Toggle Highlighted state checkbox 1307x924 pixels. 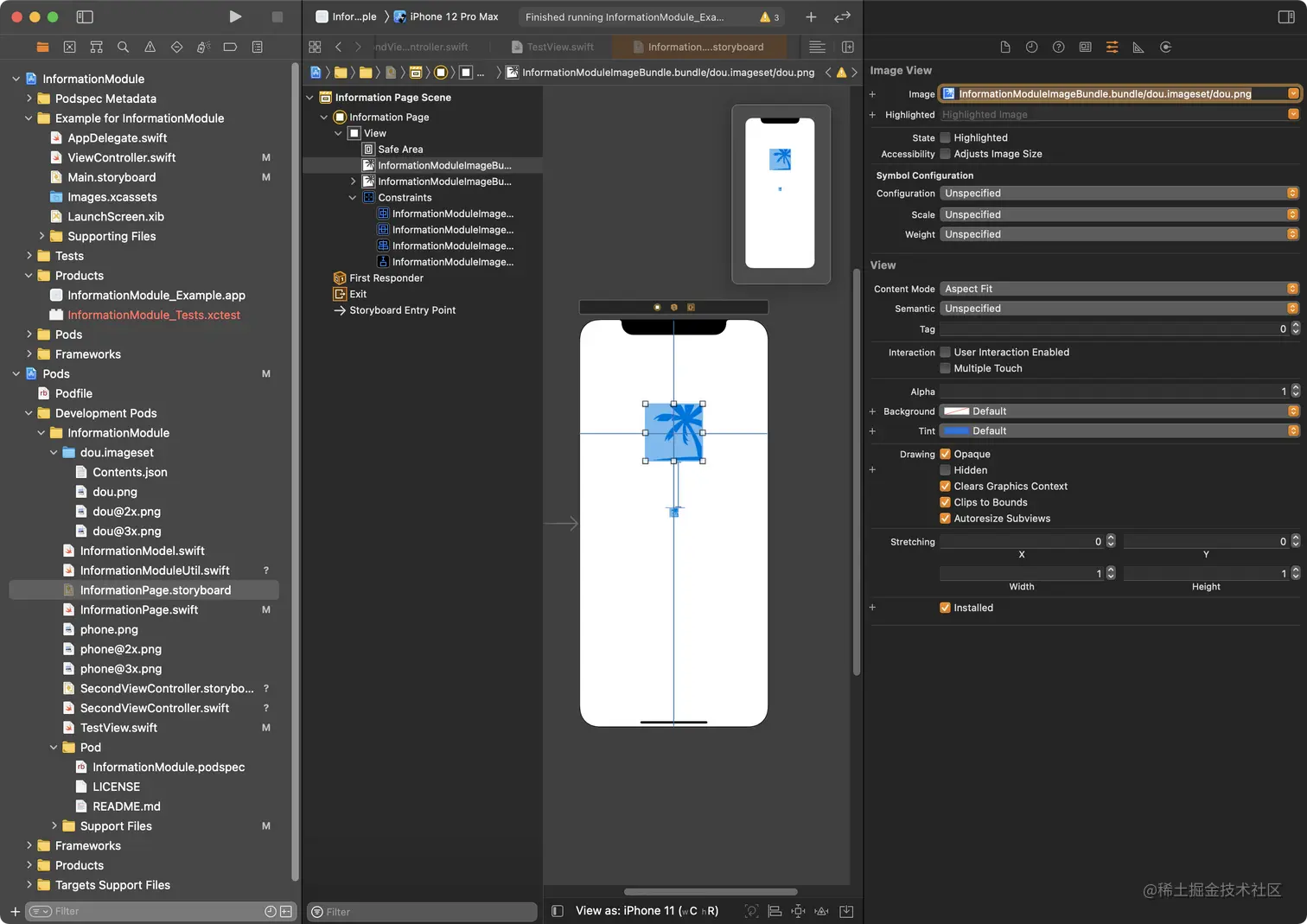click(x=945, y=137)
